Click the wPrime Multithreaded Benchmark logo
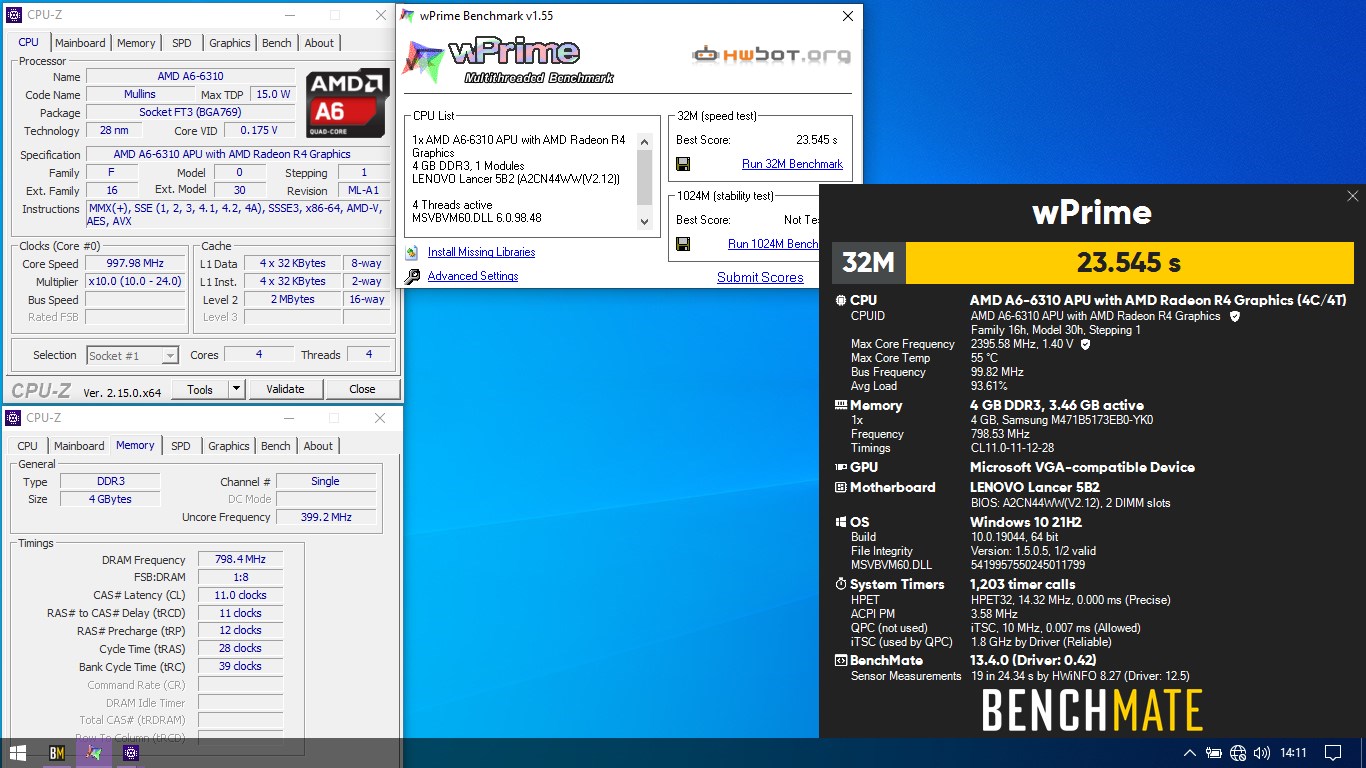Viewport: 1366px width, 768px height. point(508,59)
